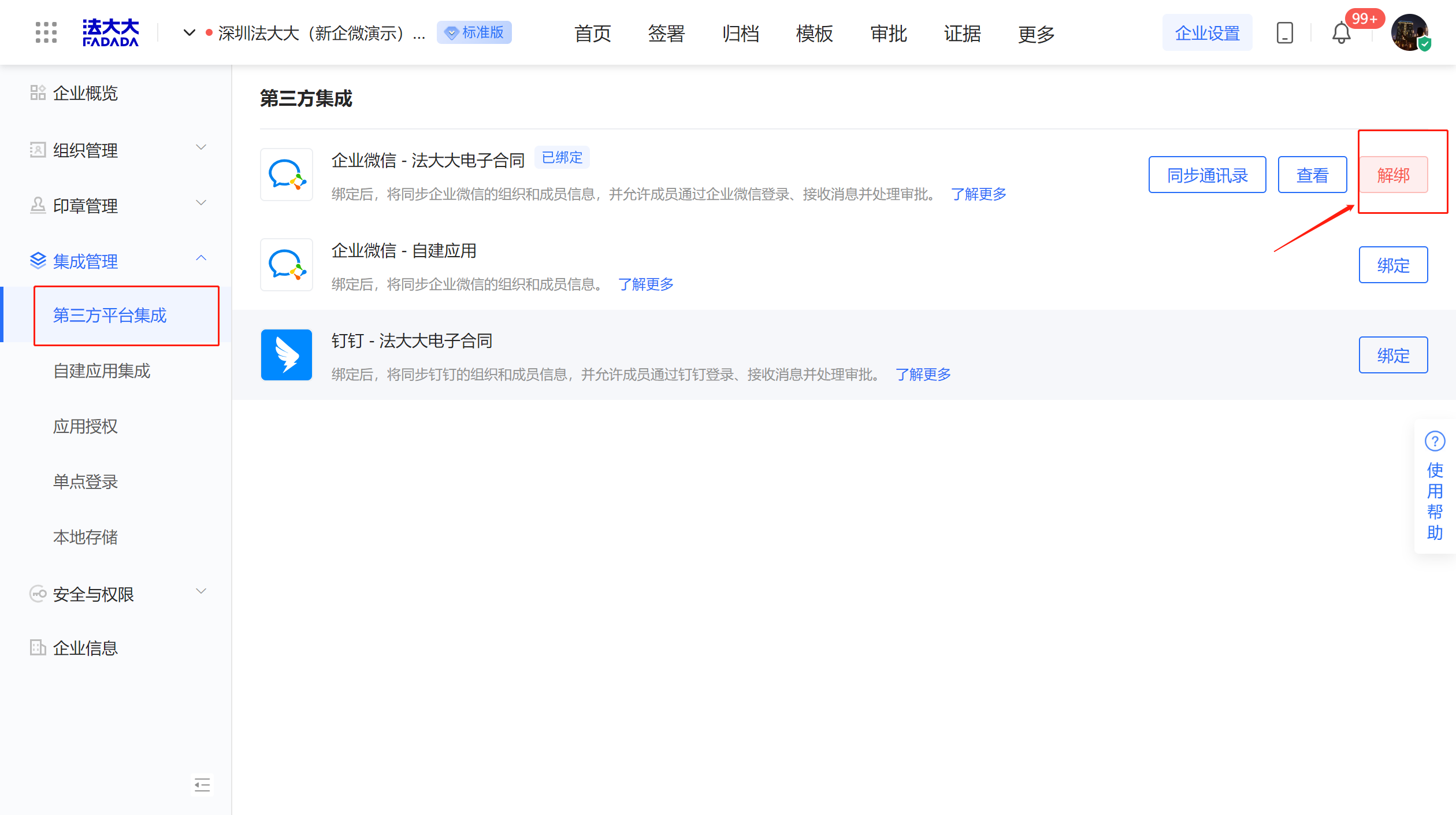Image resolution: width=1456 pixels, height=815 pixels.
Task: Click the 企业概览 dashboard icon
Action: pyautogui.click(x=38, y=92)
